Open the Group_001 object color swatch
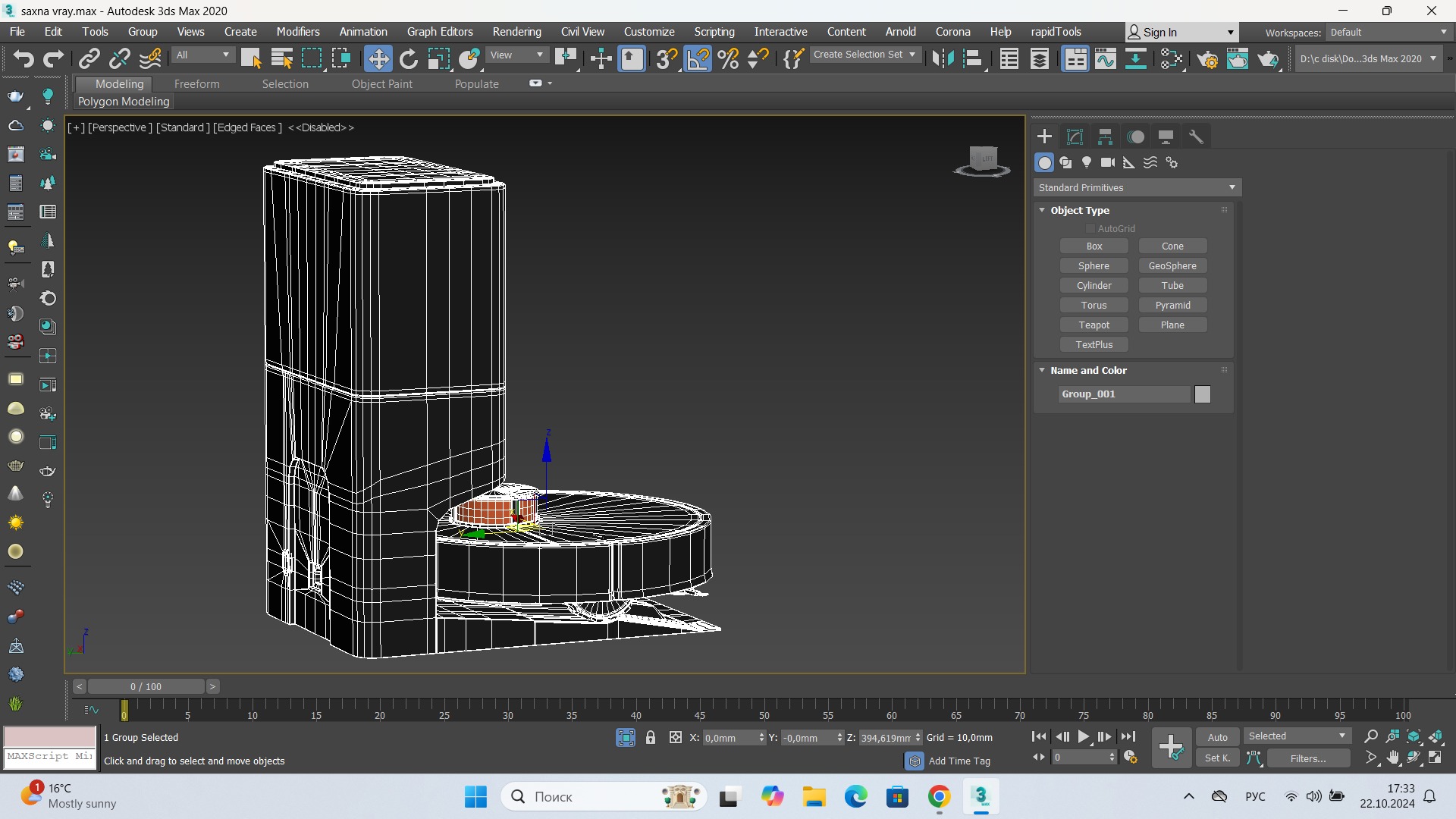Image resolution: width=1456 pixels, height=819 pixels. (1202, 394)
